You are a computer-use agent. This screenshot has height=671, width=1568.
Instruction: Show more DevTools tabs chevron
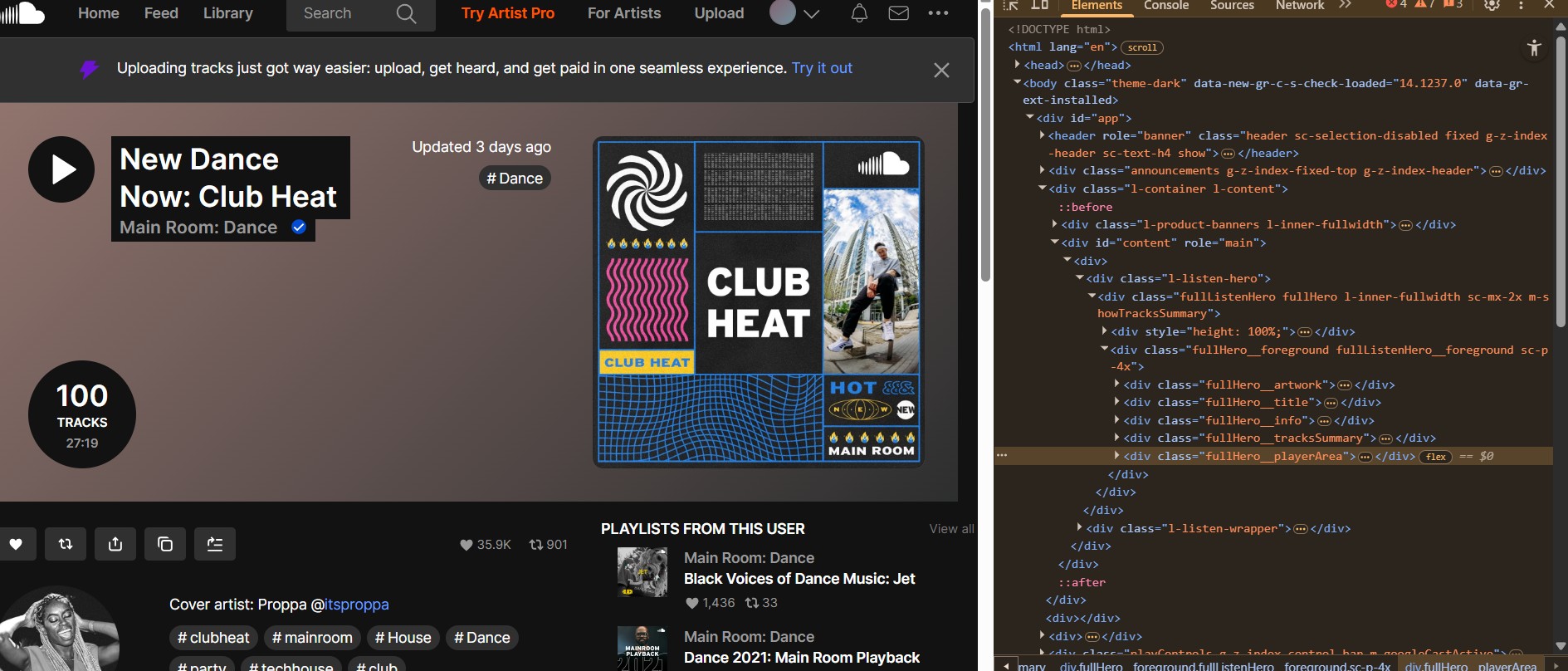[x=1346, y=5]
